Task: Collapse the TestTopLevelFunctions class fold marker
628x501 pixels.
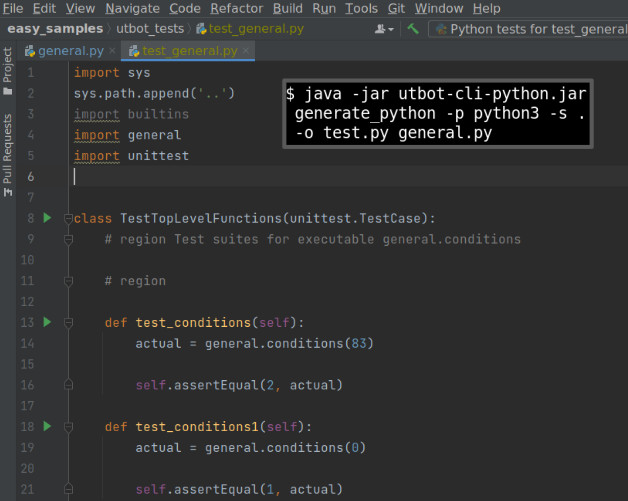Action: pyautogui.click(x=68, y=219)
